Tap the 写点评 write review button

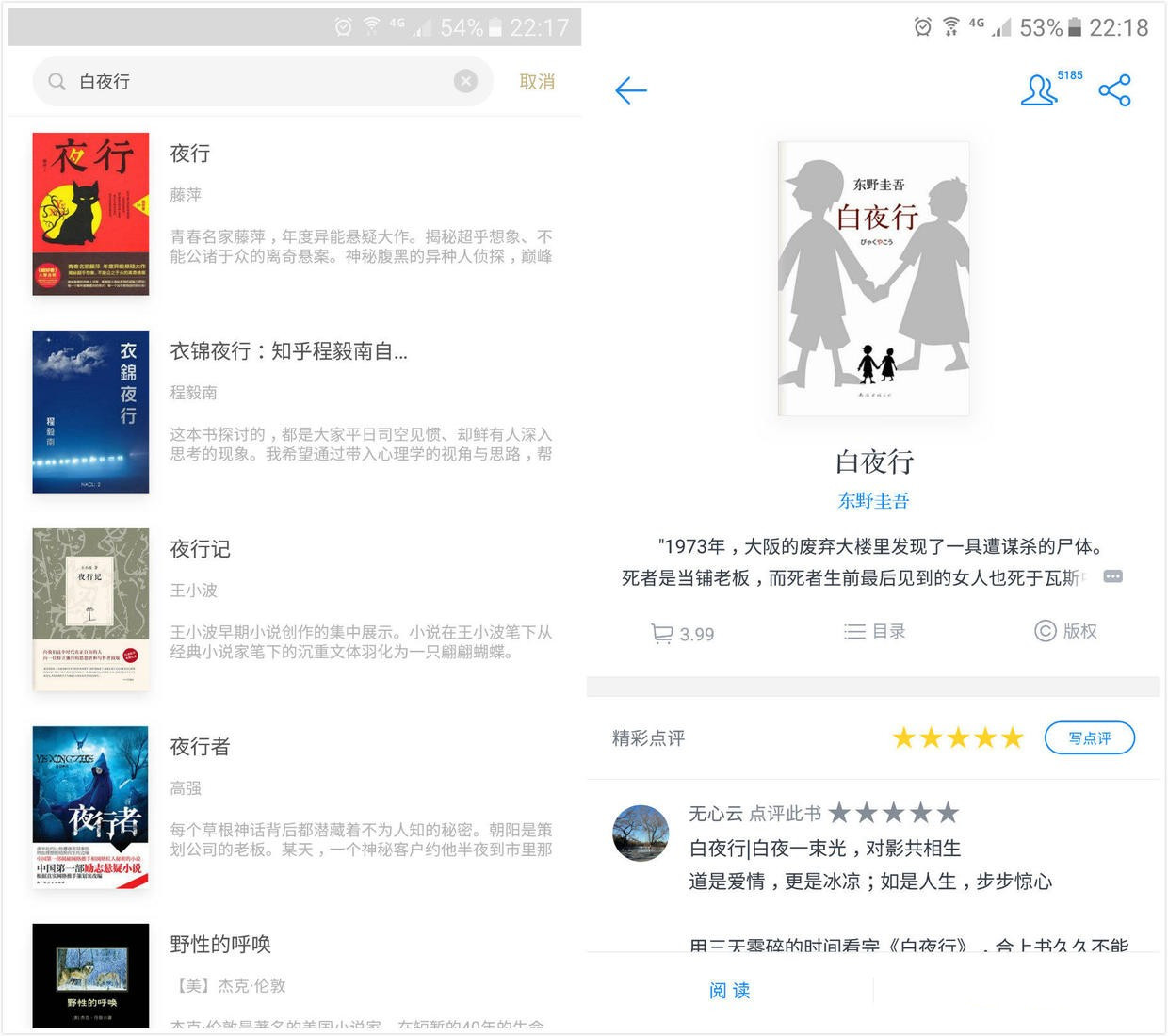[x=1090, y=738]
